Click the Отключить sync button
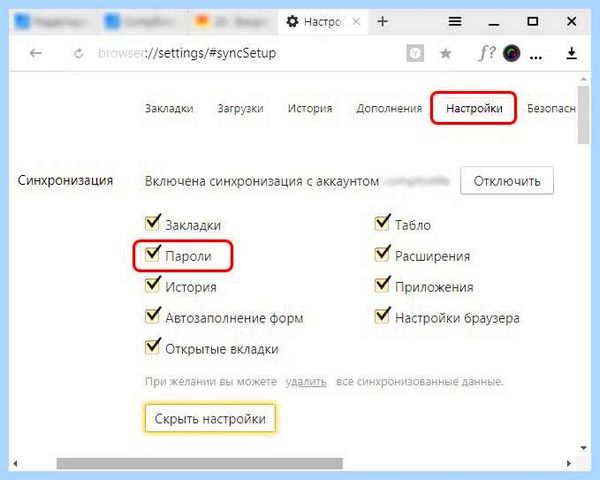The image size is (600, 480). 507,181
